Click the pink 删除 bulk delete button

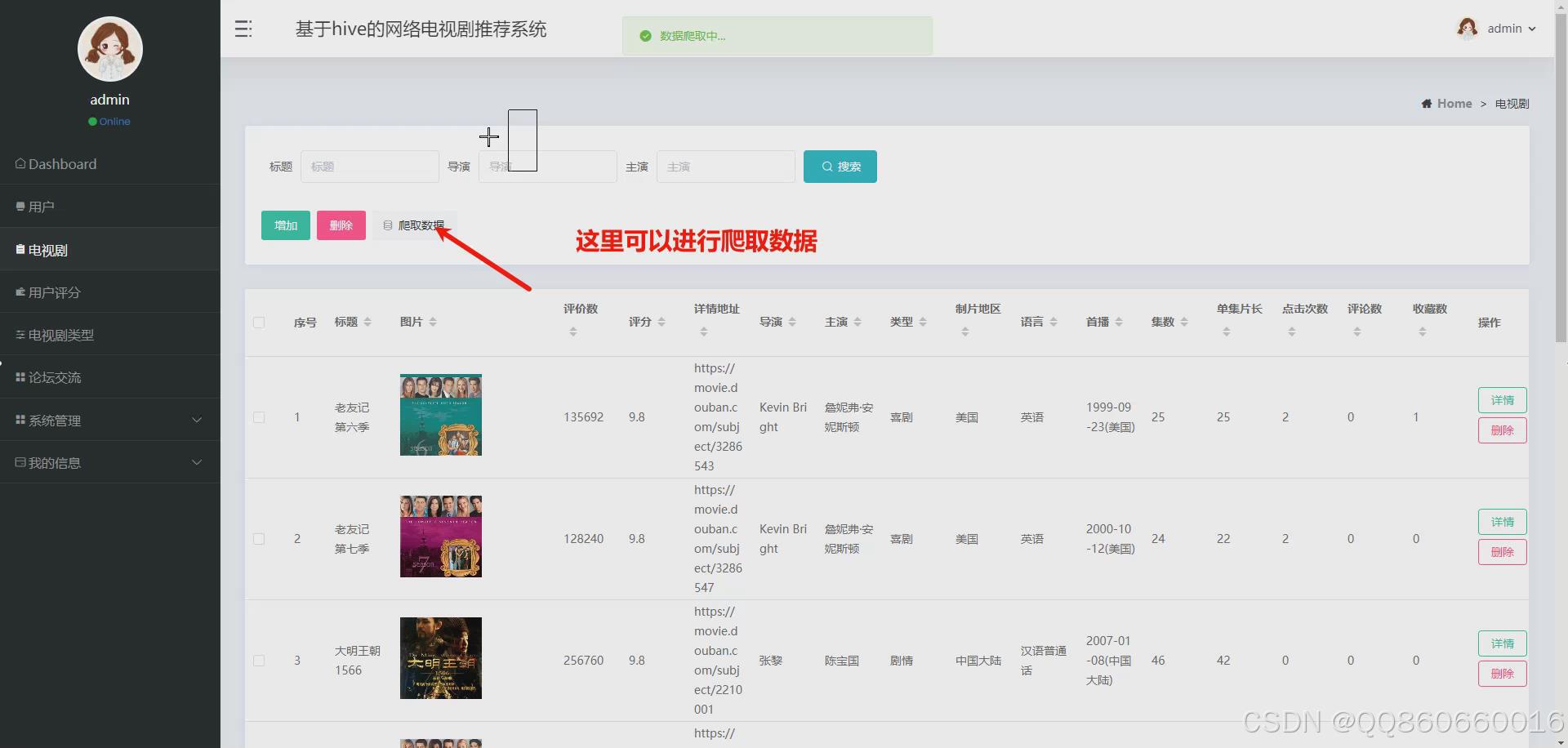pyautogui.click(x=341, y=225)
